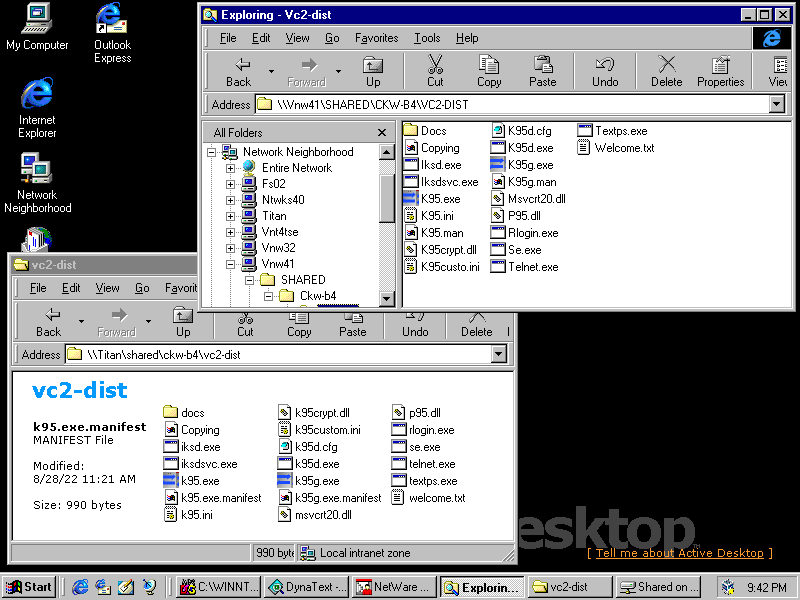Select Telnet.exe in Exploring window file list

click(x=524, y=267)
